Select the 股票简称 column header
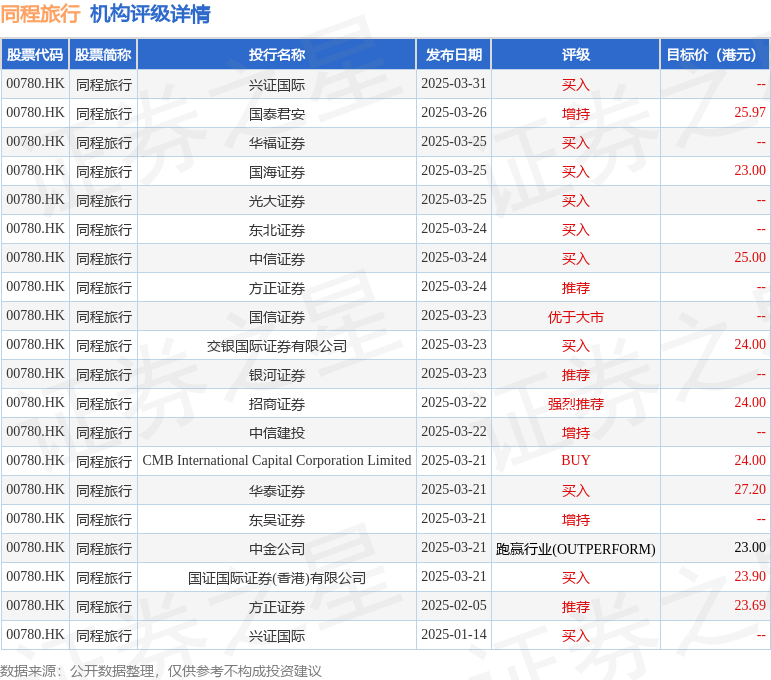Image resolution: width=771 pixels, height=680 pixels. [103, 55]
